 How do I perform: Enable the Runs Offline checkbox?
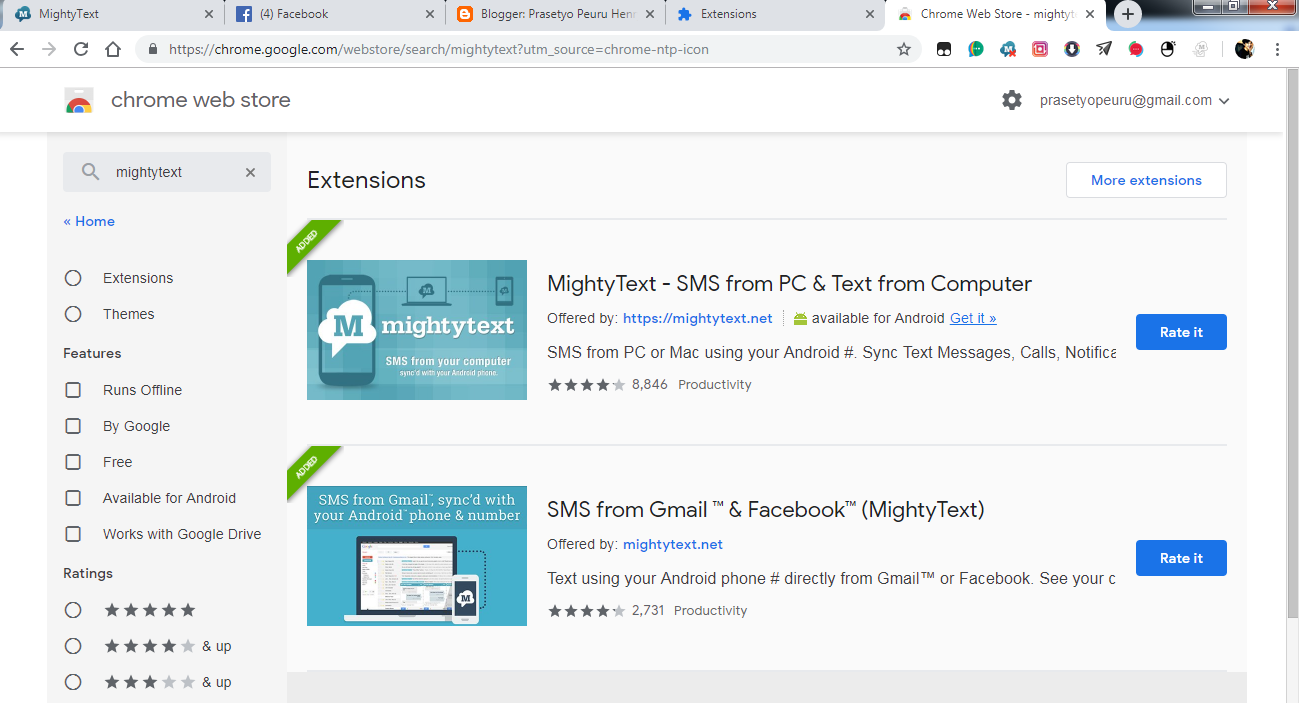(x=73, y=390)
